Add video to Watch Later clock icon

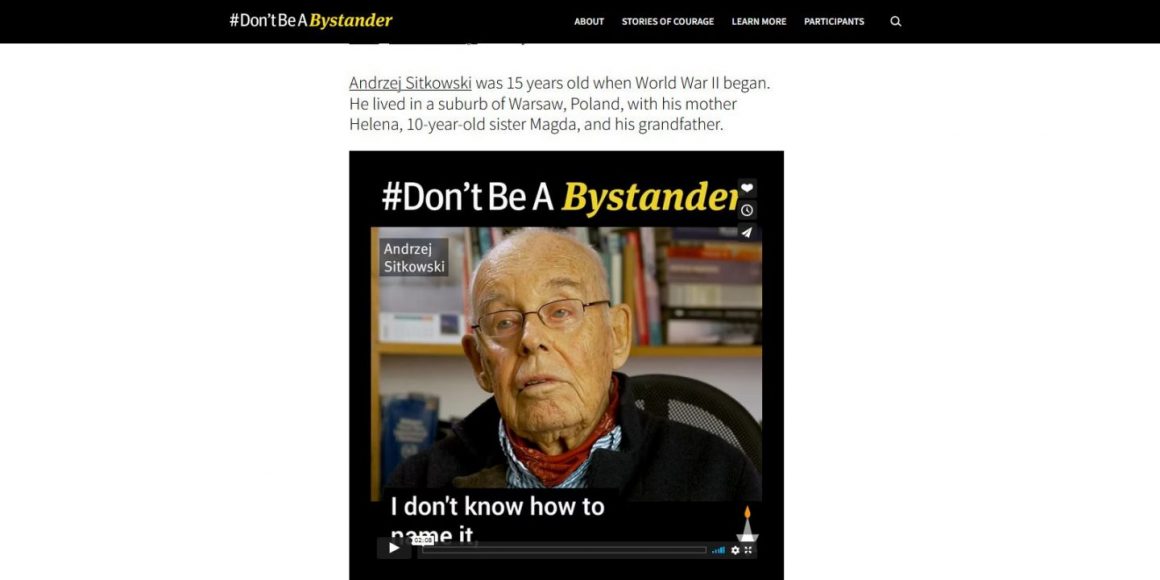point(747,210)
